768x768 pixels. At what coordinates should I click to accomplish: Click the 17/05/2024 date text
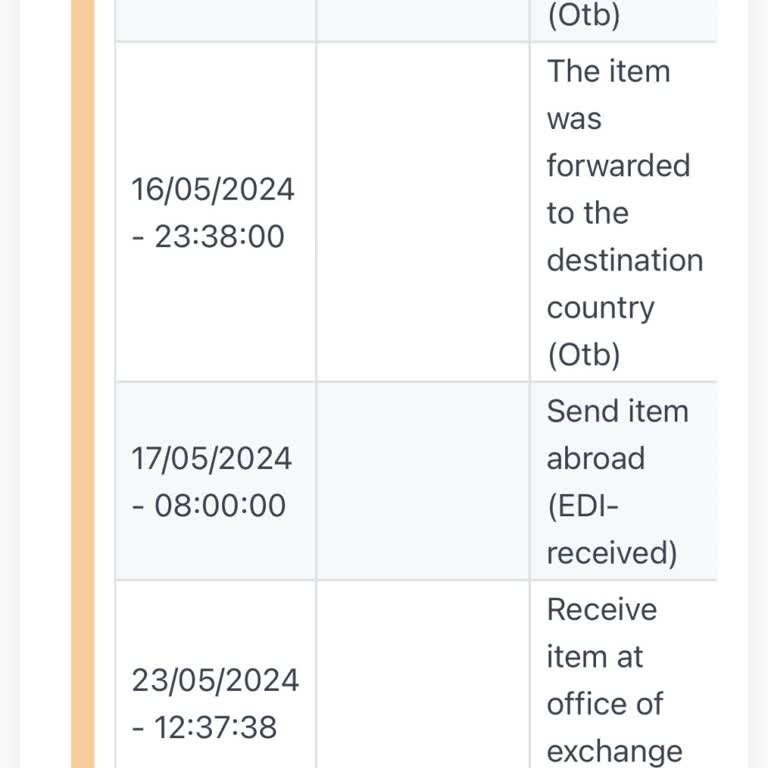[x=212, y=458]
